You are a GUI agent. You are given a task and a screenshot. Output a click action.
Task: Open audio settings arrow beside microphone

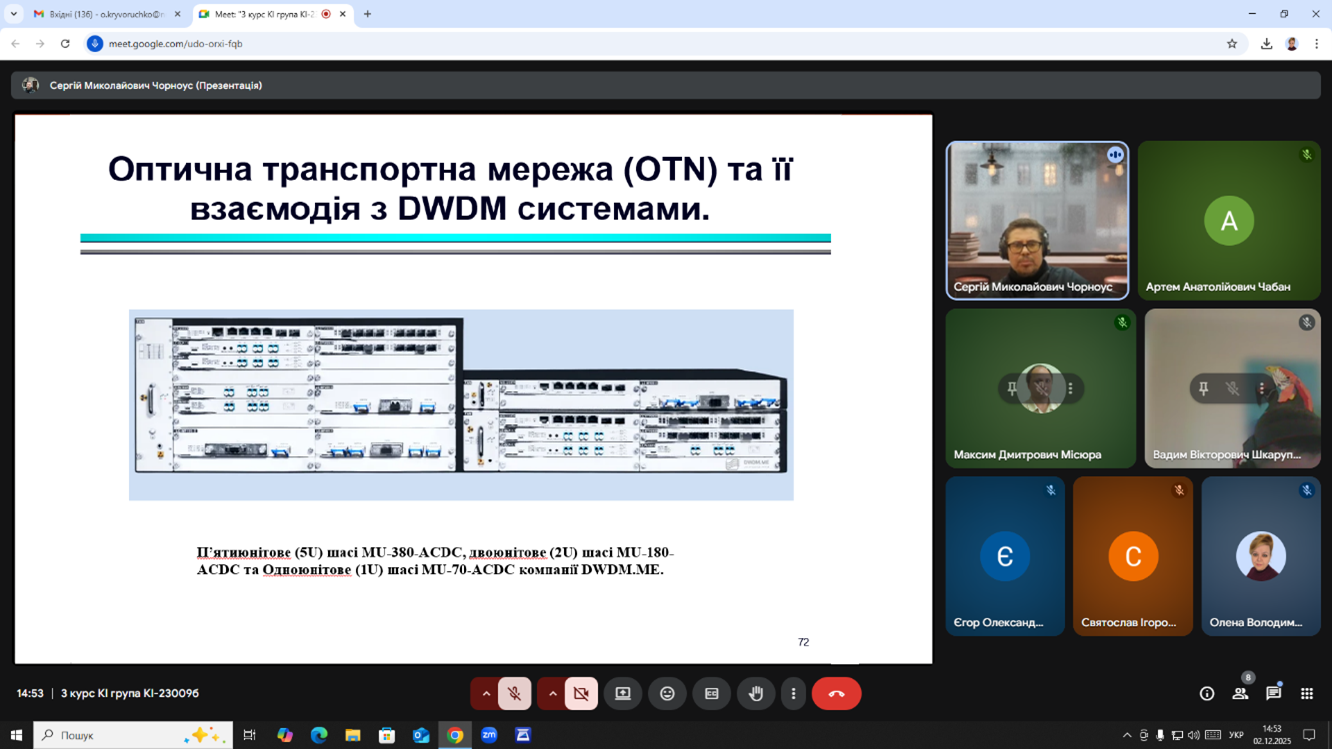coord(486,694)
